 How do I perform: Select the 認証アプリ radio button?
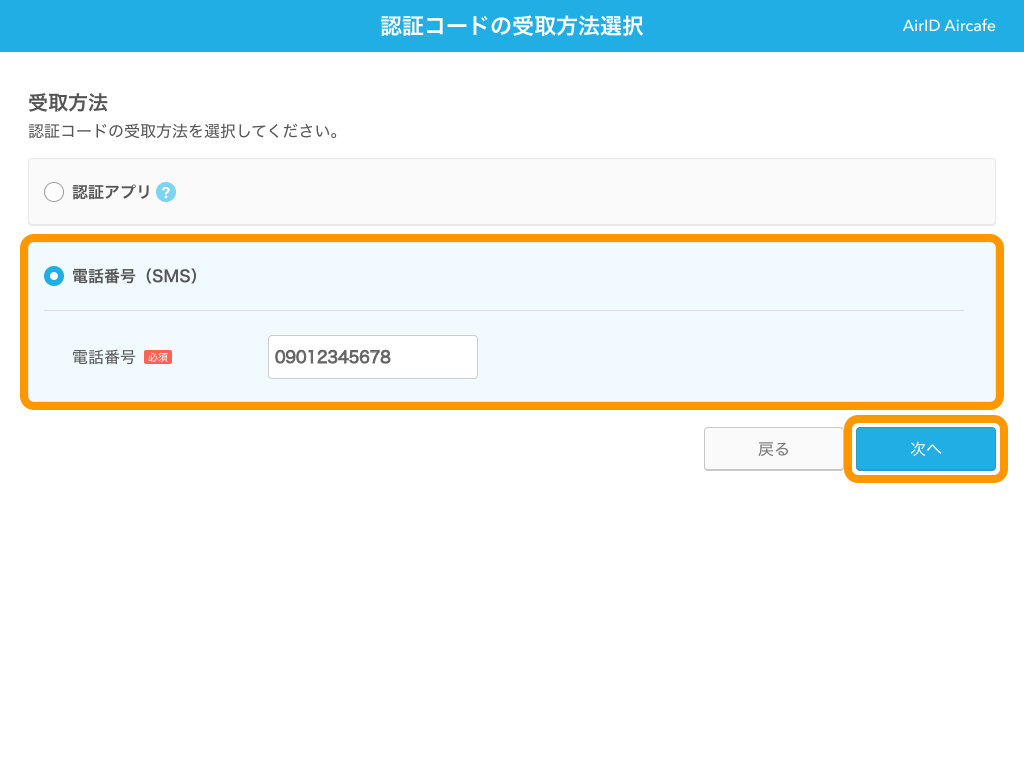54,192
